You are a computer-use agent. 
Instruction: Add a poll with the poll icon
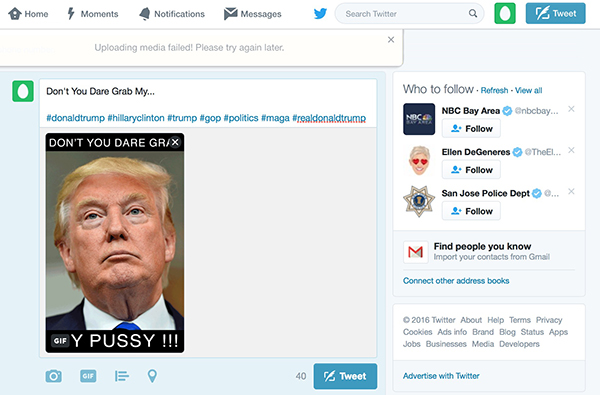[x=122, y=376]
